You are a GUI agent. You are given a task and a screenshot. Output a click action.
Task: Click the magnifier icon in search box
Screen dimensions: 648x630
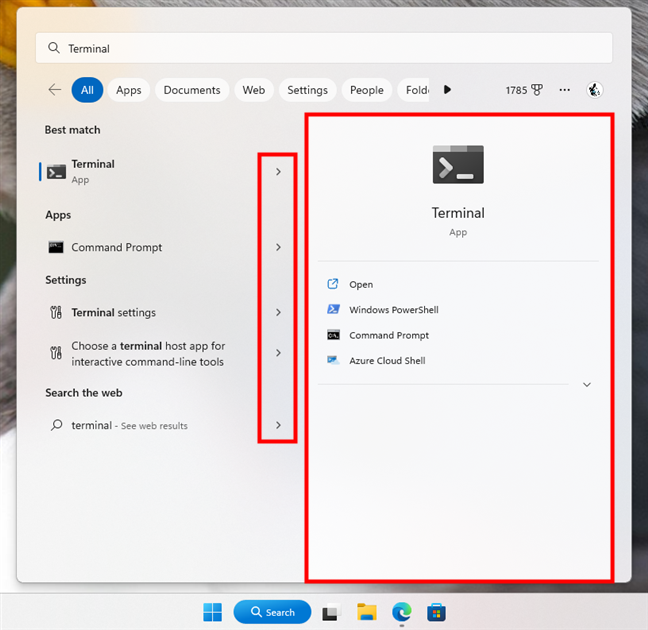[x=54, y=48]
